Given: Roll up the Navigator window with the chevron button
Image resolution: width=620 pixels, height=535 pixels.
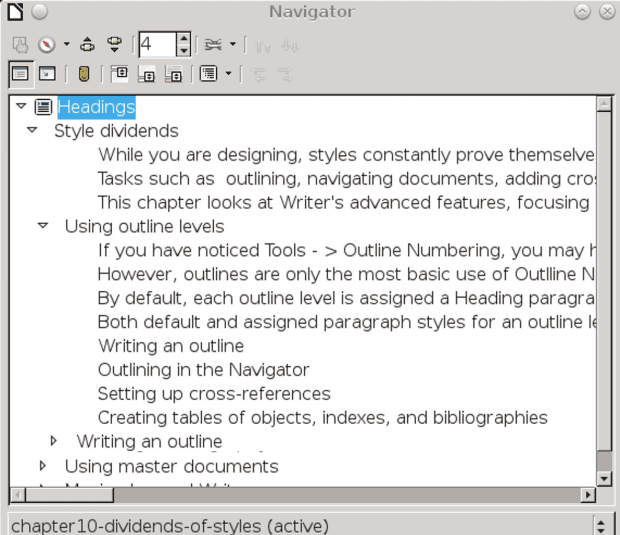Looking at the screenshot, I should (582, 12).
